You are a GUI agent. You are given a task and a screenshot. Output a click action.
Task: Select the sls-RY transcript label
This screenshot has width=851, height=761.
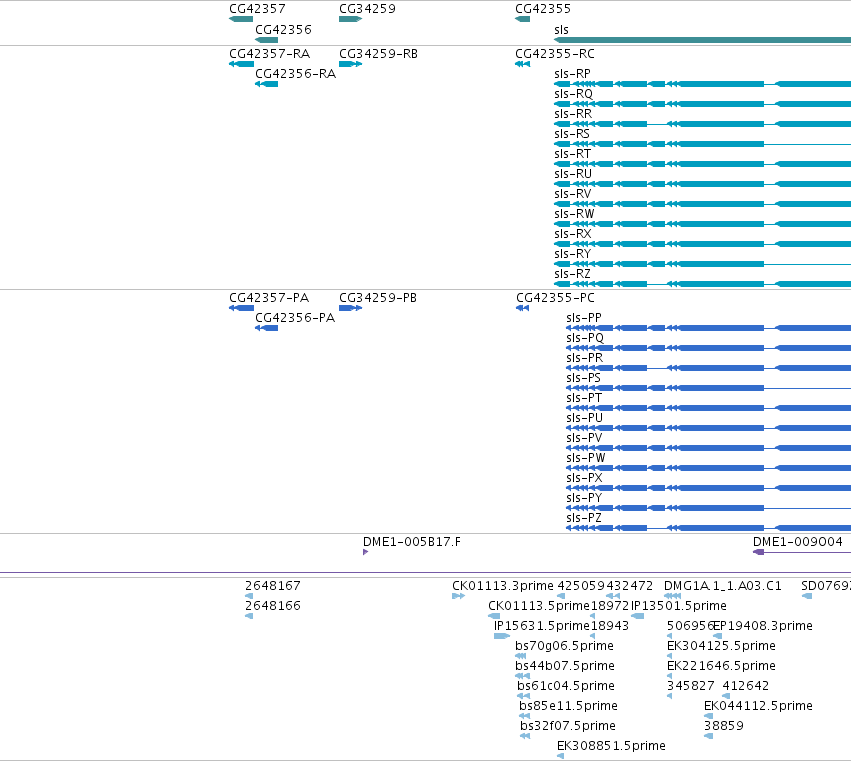pyautogui.click(x=573, y=254)
